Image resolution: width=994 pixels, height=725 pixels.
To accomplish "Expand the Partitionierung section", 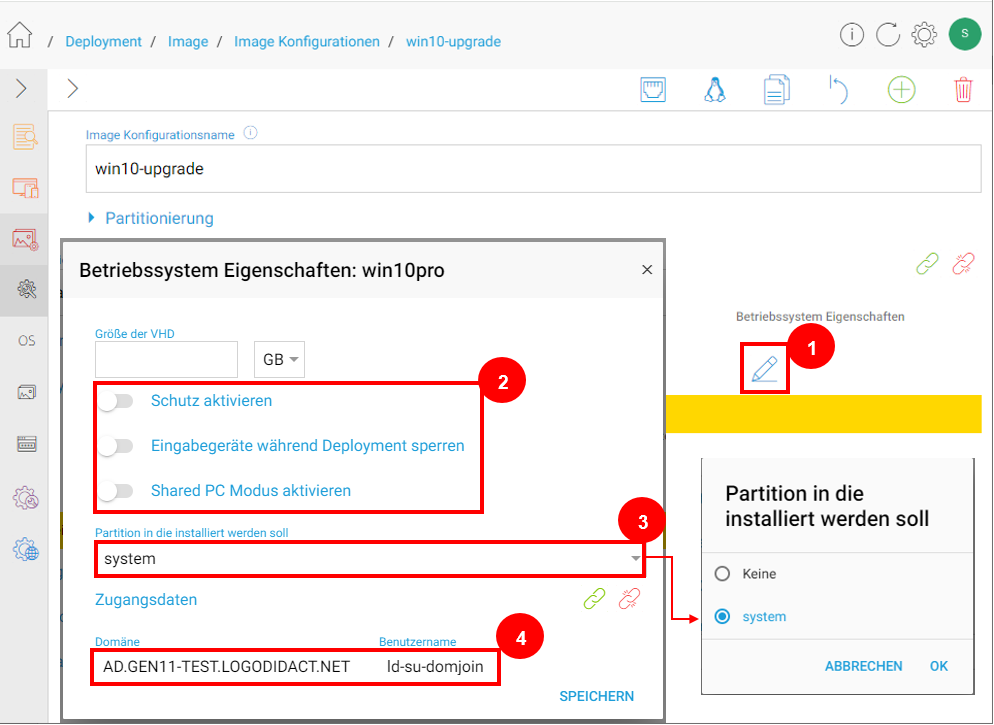I will click(150, 218).
